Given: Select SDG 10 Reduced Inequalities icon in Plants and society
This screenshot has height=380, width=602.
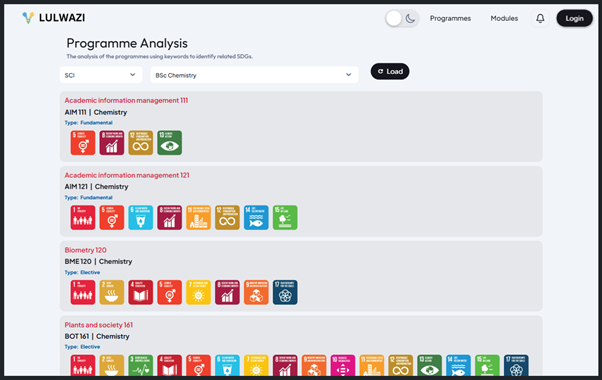Looking at the screenshot, I should 343,365.
